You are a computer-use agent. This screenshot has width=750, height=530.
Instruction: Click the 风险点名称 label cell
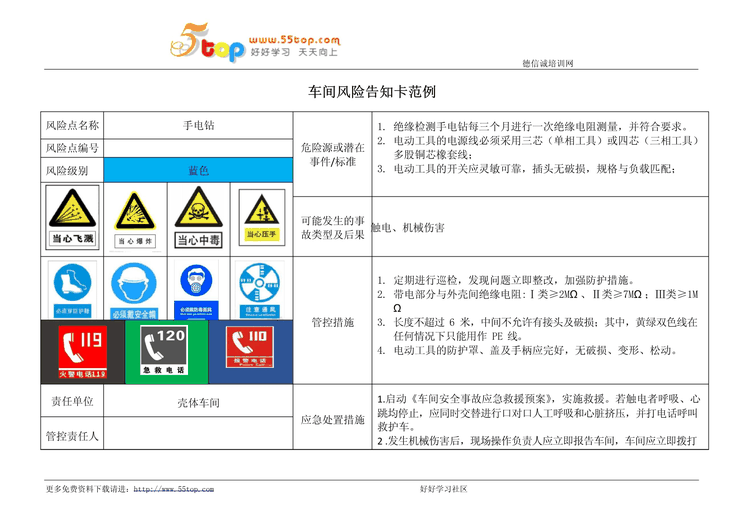point(72,125)
